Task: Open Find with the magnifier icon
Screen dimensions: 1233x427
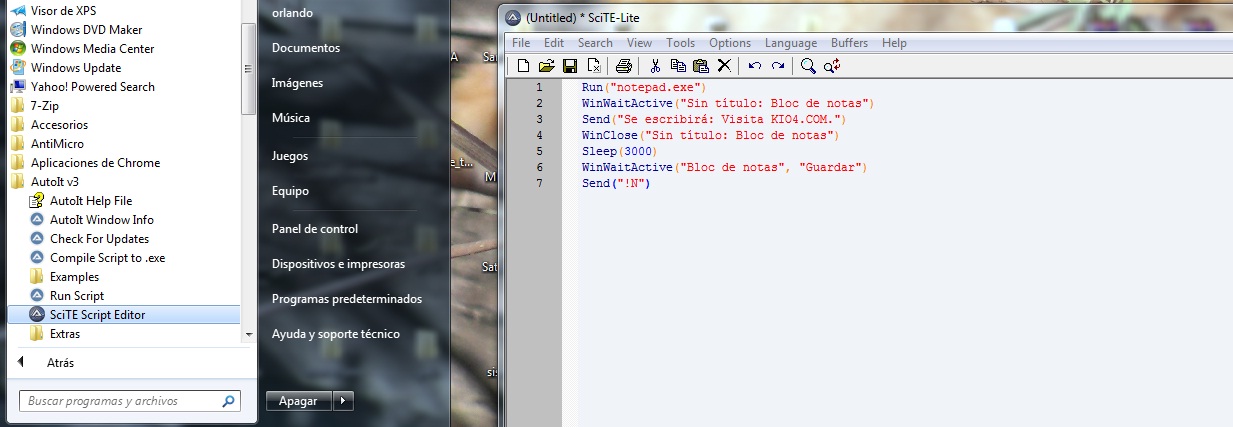Action: tap(808, 66)
